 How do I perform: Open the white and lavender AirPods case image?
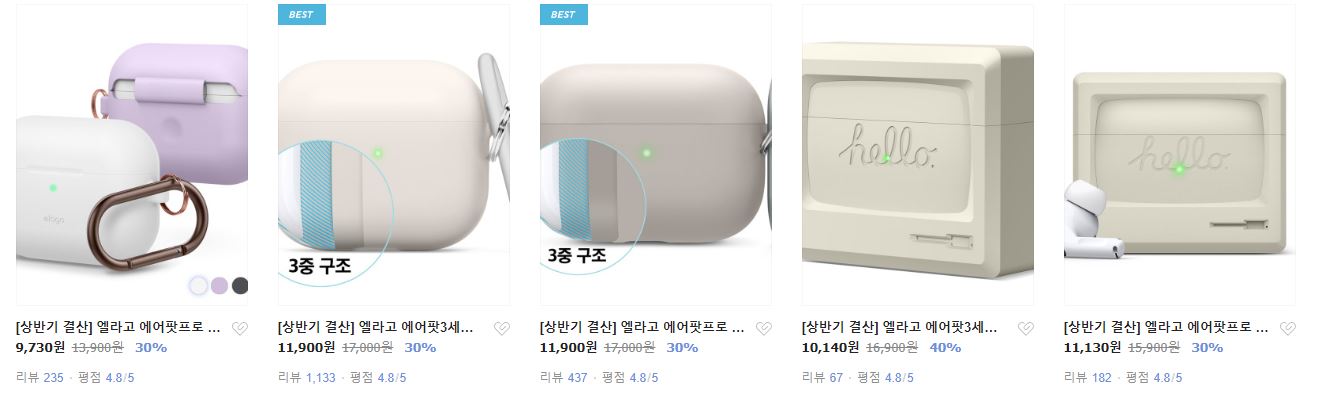pyautogui.click(x=132, y=155)
